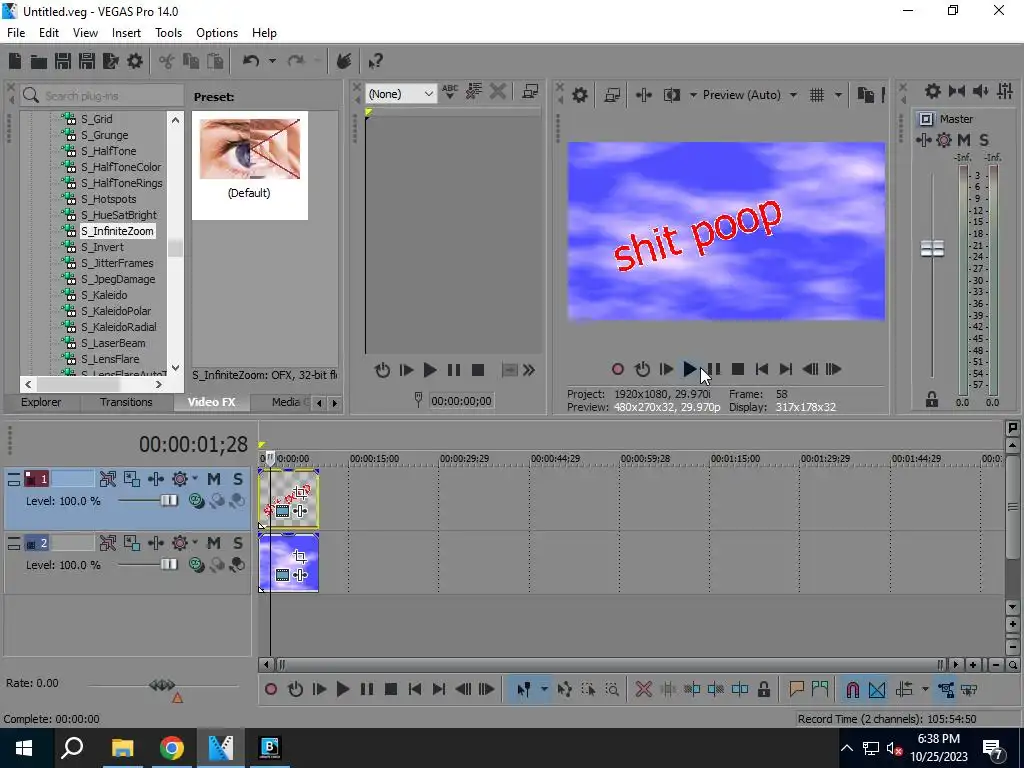The image size is (1024, 768).
Task: Click the Search plug-ins field
Action: tap(102, 96)
